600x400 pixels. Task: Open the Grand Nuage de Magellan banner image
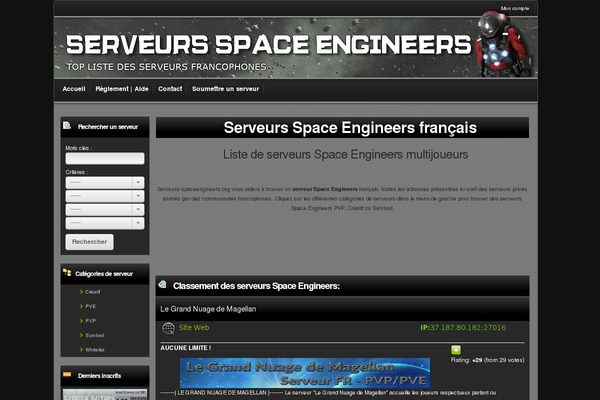click(305, 373)
